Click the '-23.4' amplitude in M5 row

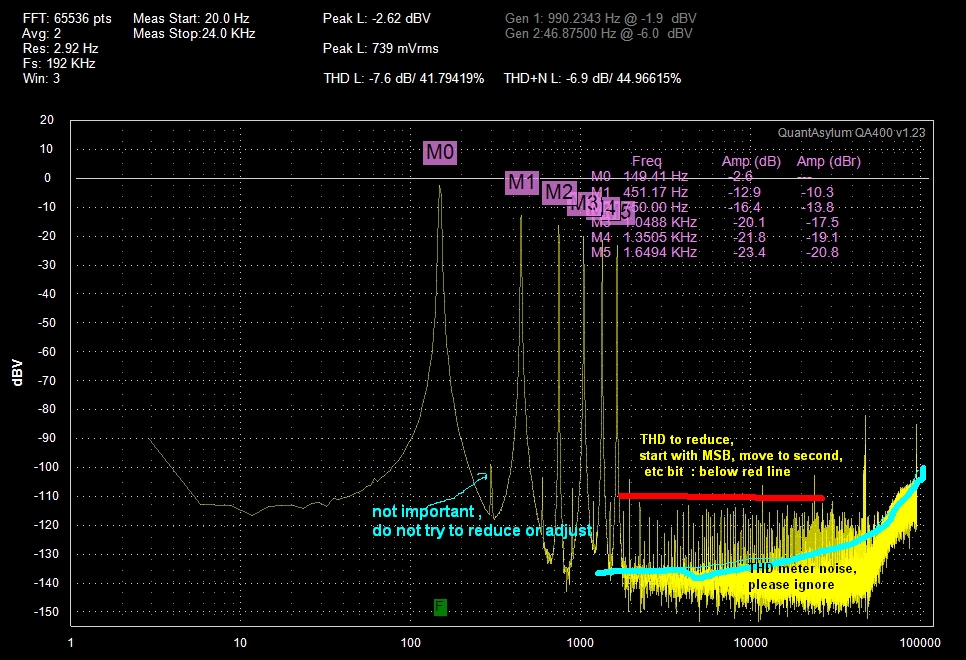coord(749,252)
